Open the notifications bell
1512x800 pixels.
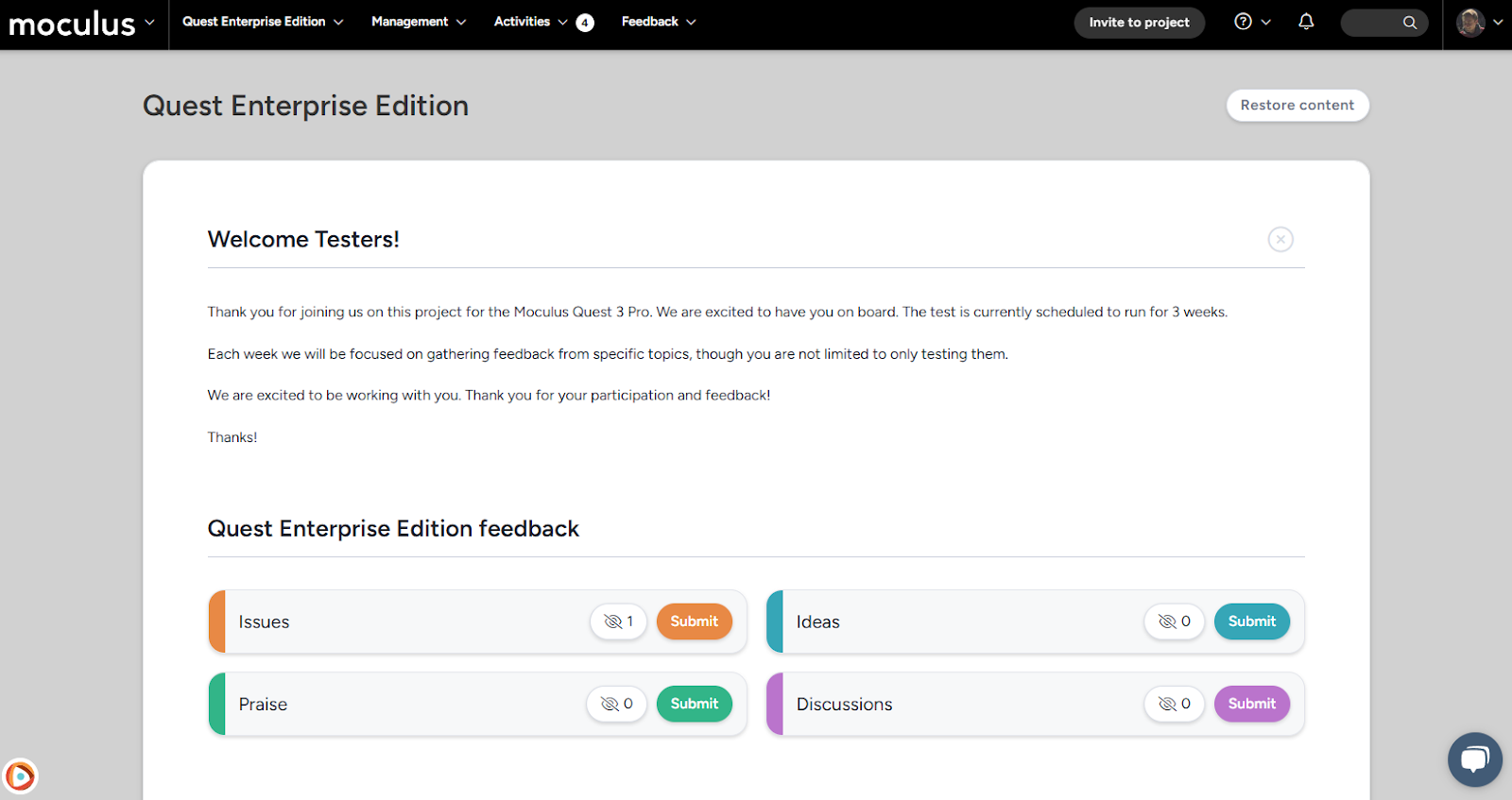tap(1306, 22)
